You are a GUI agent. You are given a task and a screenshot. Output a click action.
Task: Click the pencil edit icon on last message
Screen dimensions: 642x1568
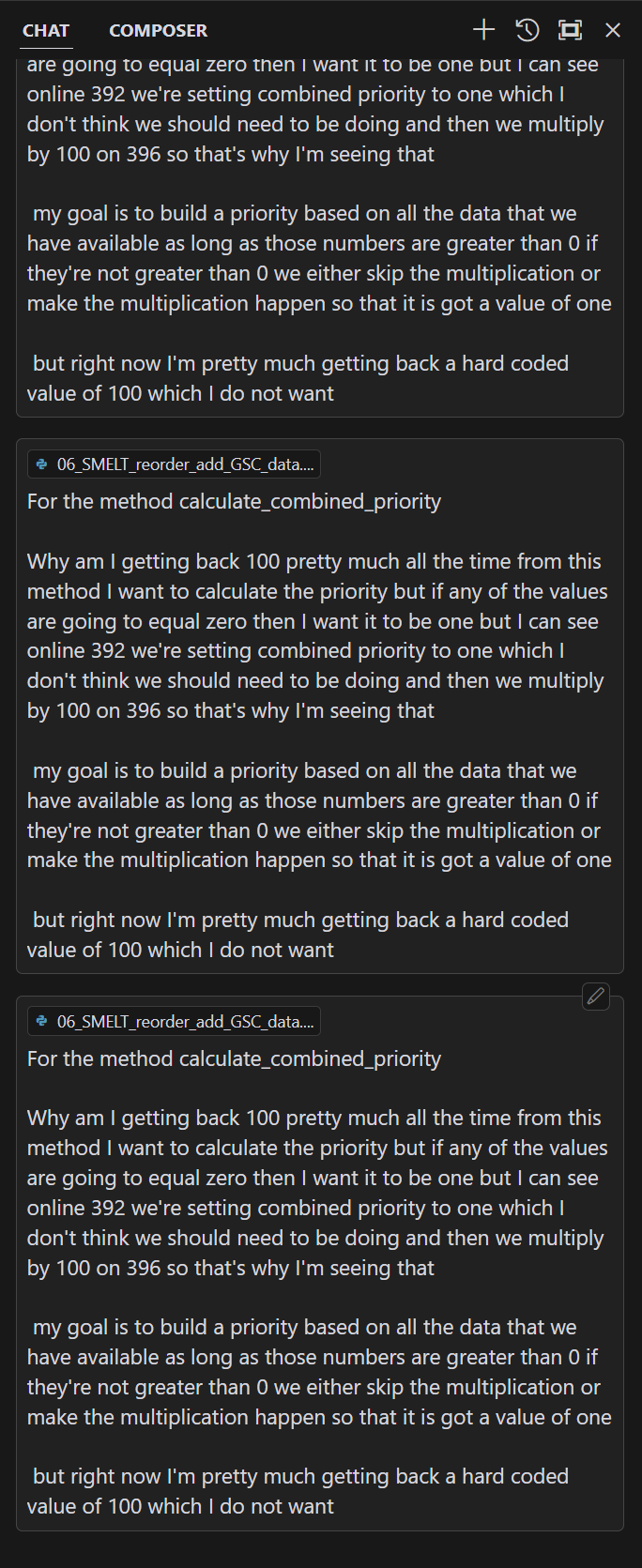point(596,997)
